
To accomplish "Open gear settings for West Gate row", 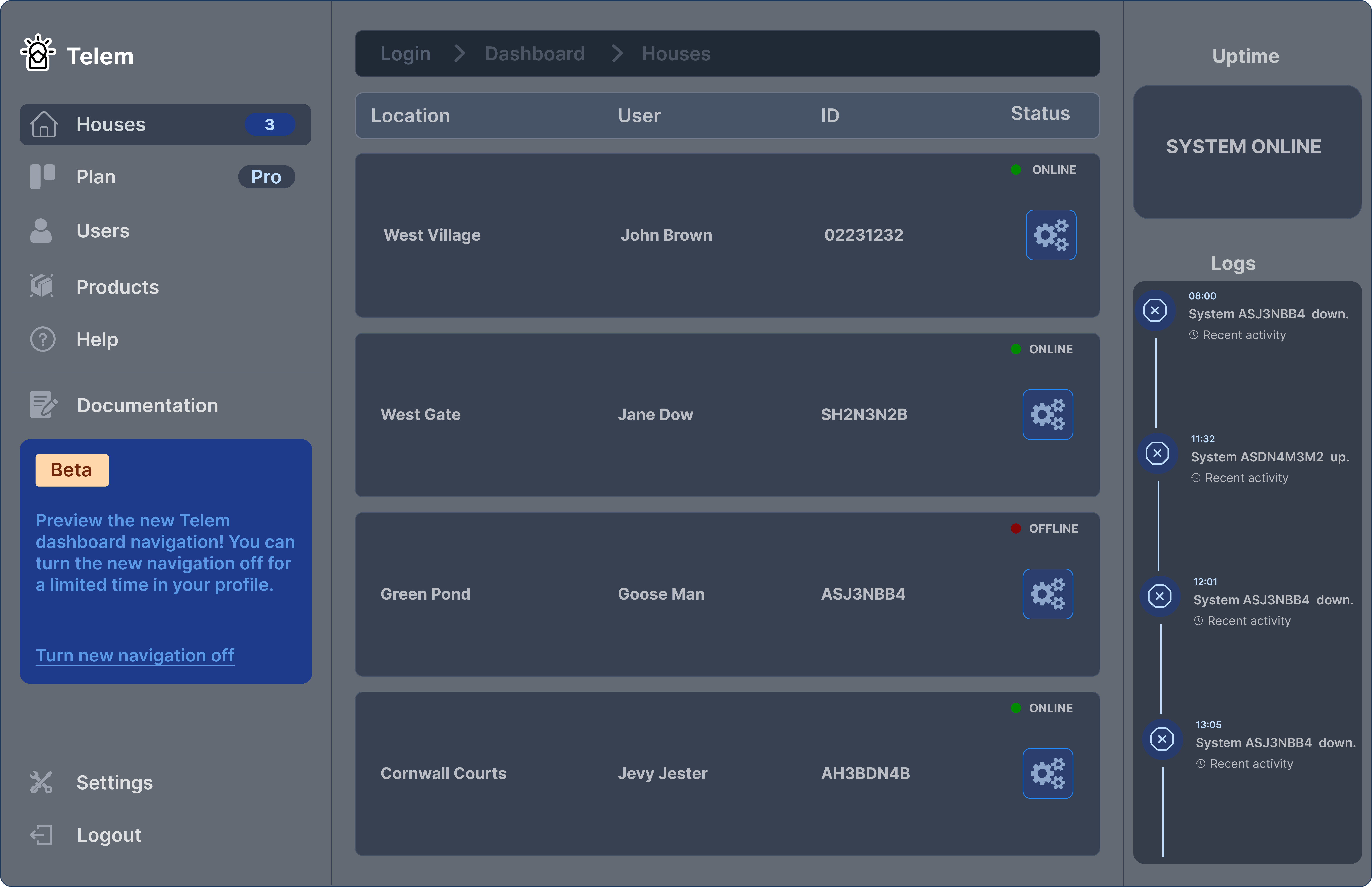I will (1048, 415).
